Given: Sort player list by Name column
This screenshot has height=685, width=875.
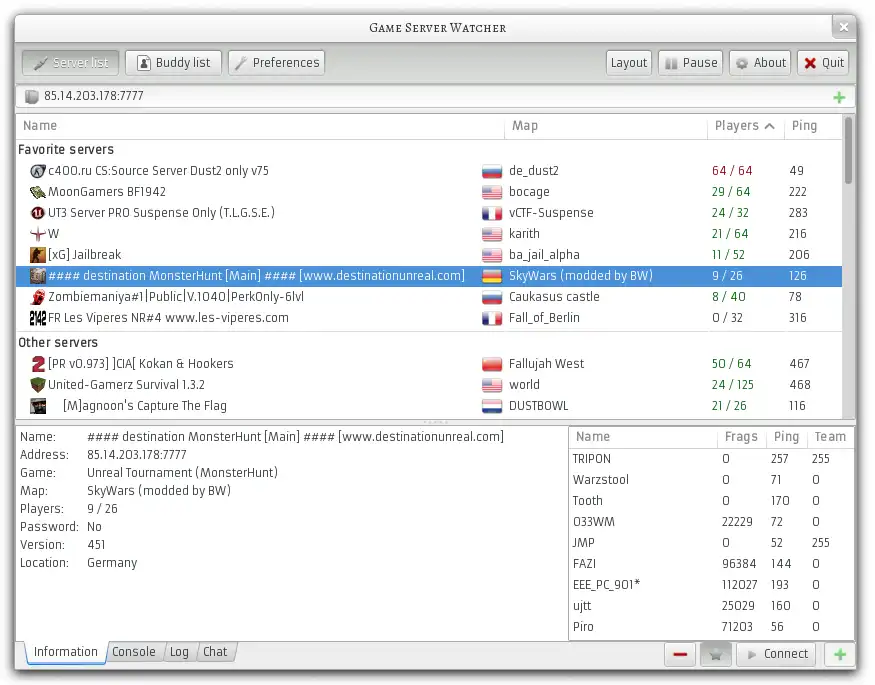Looking at the screenshot, I should point(643,437).
